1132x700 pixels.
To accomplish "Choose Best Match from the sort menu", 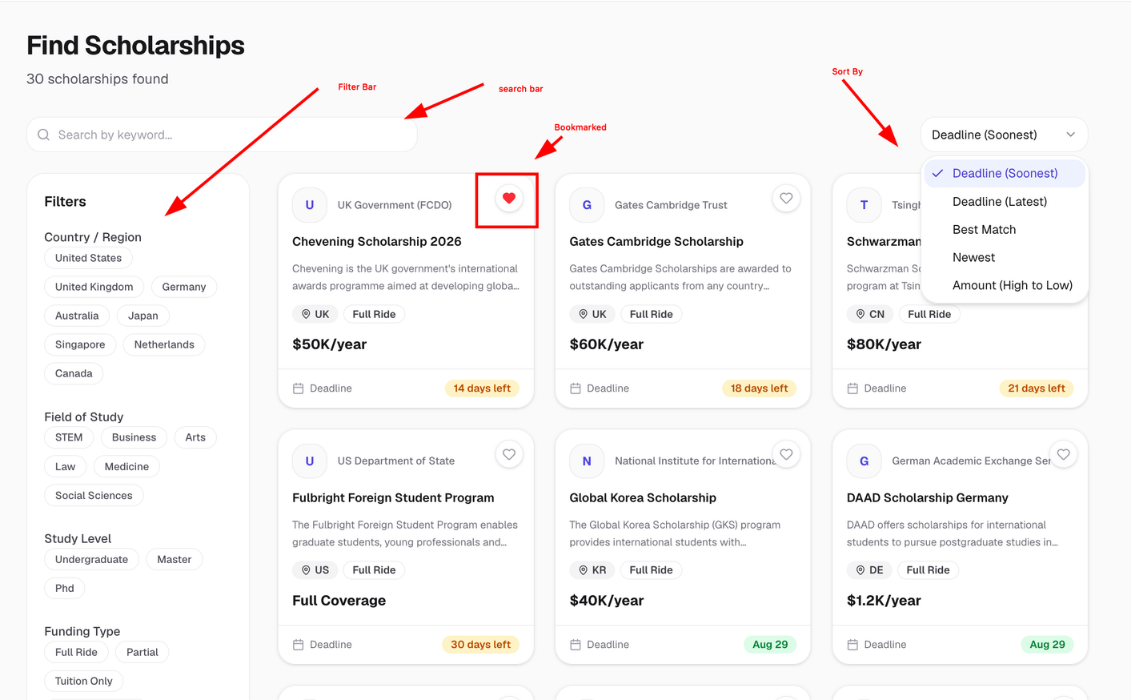I will [x=1005, y=229].
